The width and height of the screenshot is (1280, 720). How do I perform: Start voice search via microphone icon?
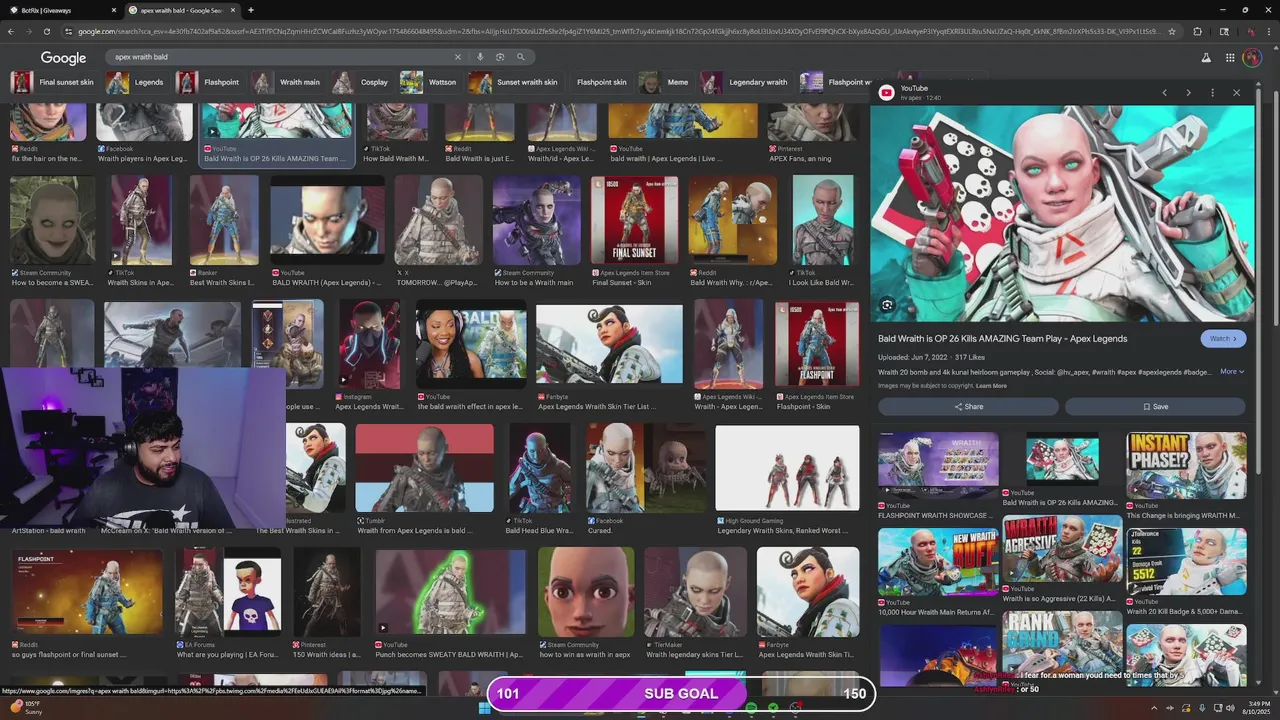click(x=480, y=57)
